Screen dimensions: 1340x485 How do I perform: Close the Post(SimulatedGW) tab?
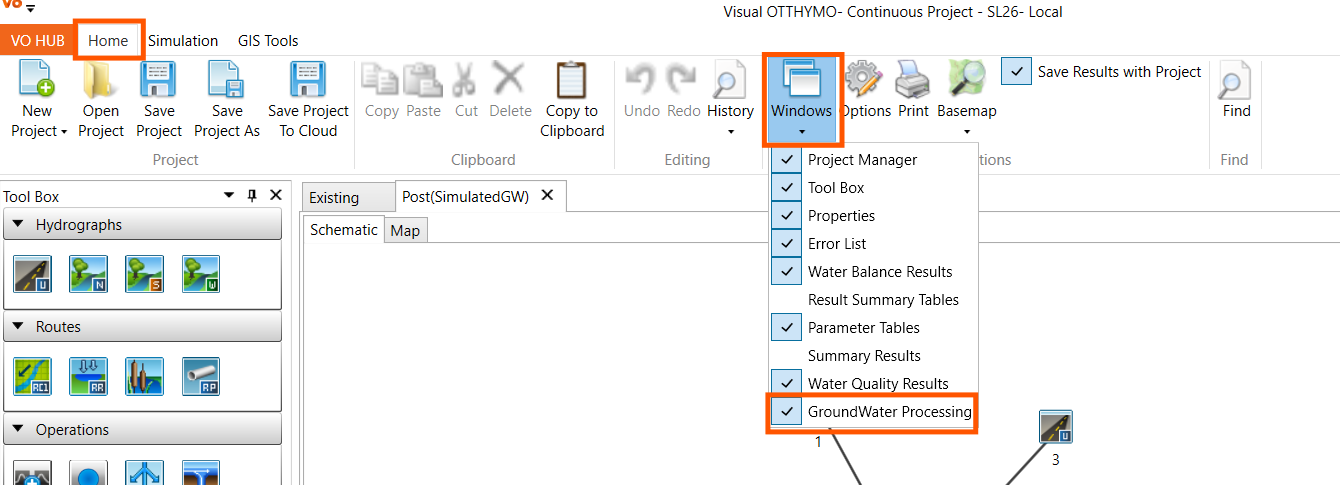pyautogui.click(x=547, y=196)
